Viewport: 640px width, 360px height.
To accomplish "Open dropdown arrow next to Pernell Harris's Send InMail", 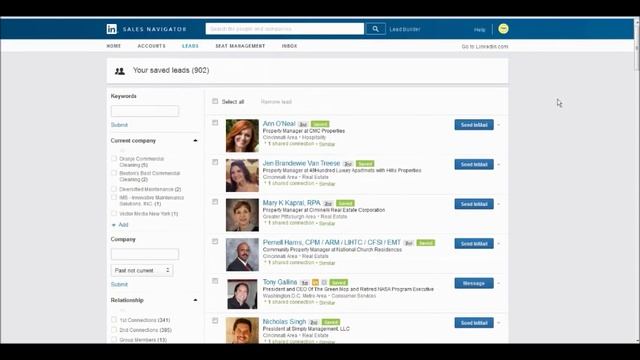I will [499, 244].
